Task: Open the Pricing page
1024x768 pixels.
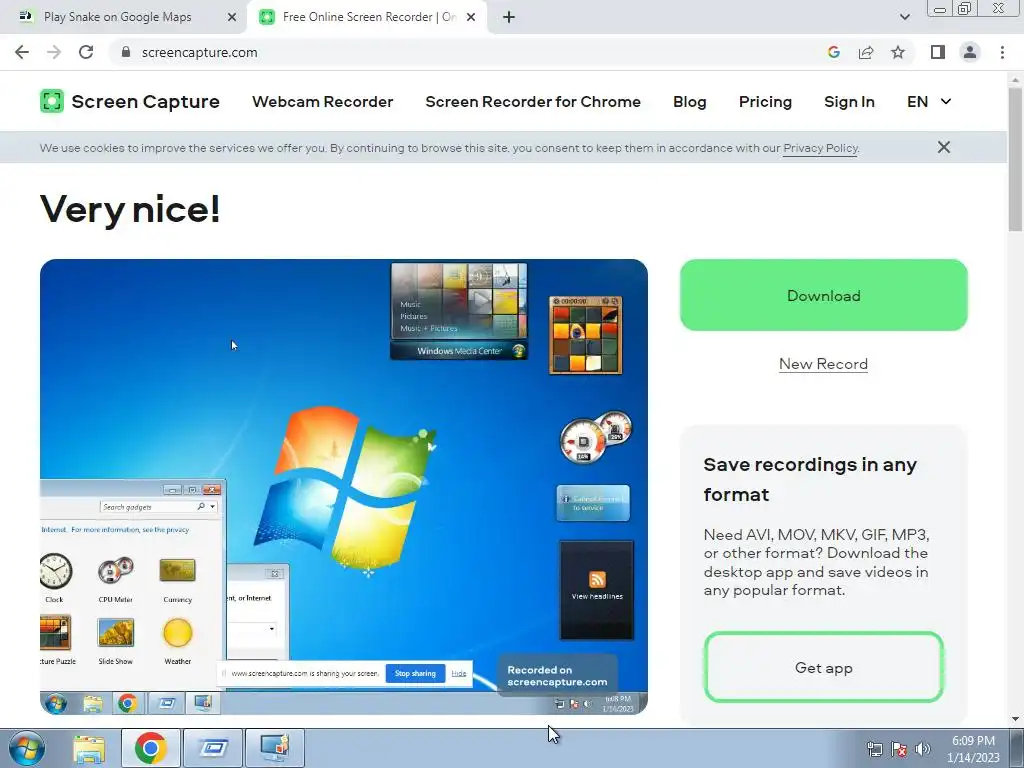Action: coord(765,103)
